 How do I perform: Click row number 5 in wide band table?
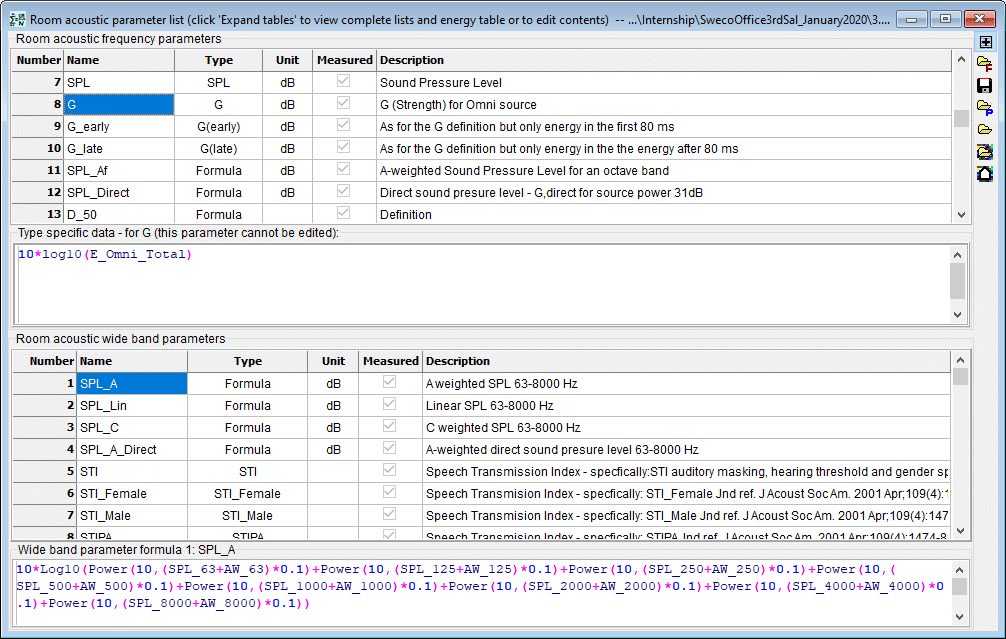coord(45,472)
